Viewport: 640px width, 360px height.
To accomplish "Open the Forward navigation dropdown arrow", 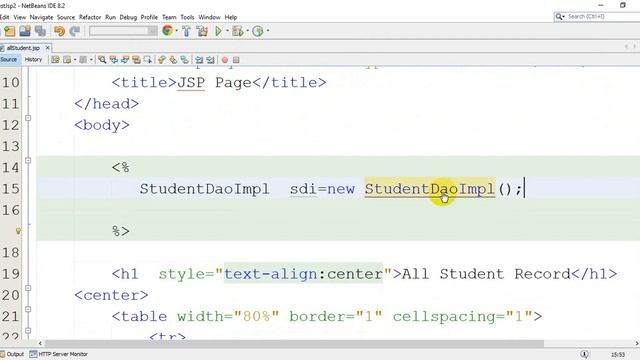I will (91, 60).
